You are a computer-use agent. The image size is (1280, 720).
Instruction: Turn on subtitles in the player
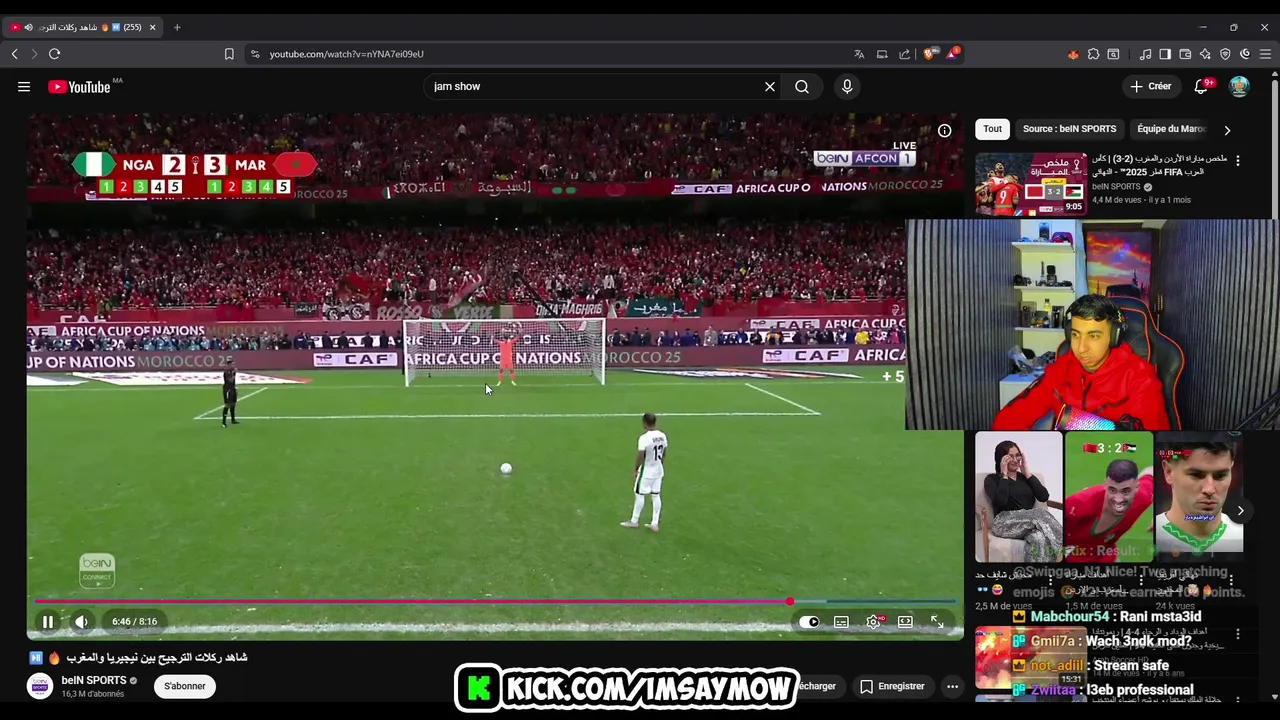841,622
